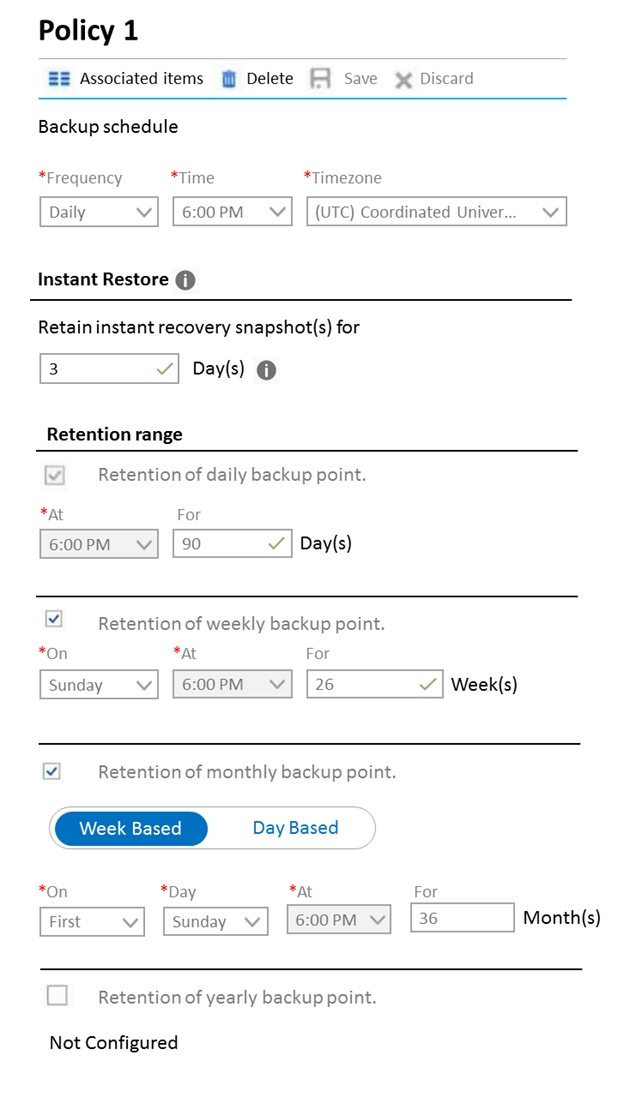
Task: Click the Delete label in toolbar
Action: [269, 78]
